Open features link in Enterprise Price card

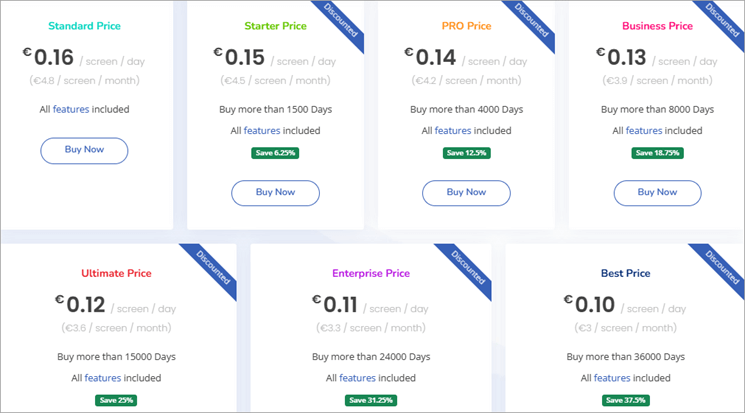pyautogui.click(x=357, y=378)
